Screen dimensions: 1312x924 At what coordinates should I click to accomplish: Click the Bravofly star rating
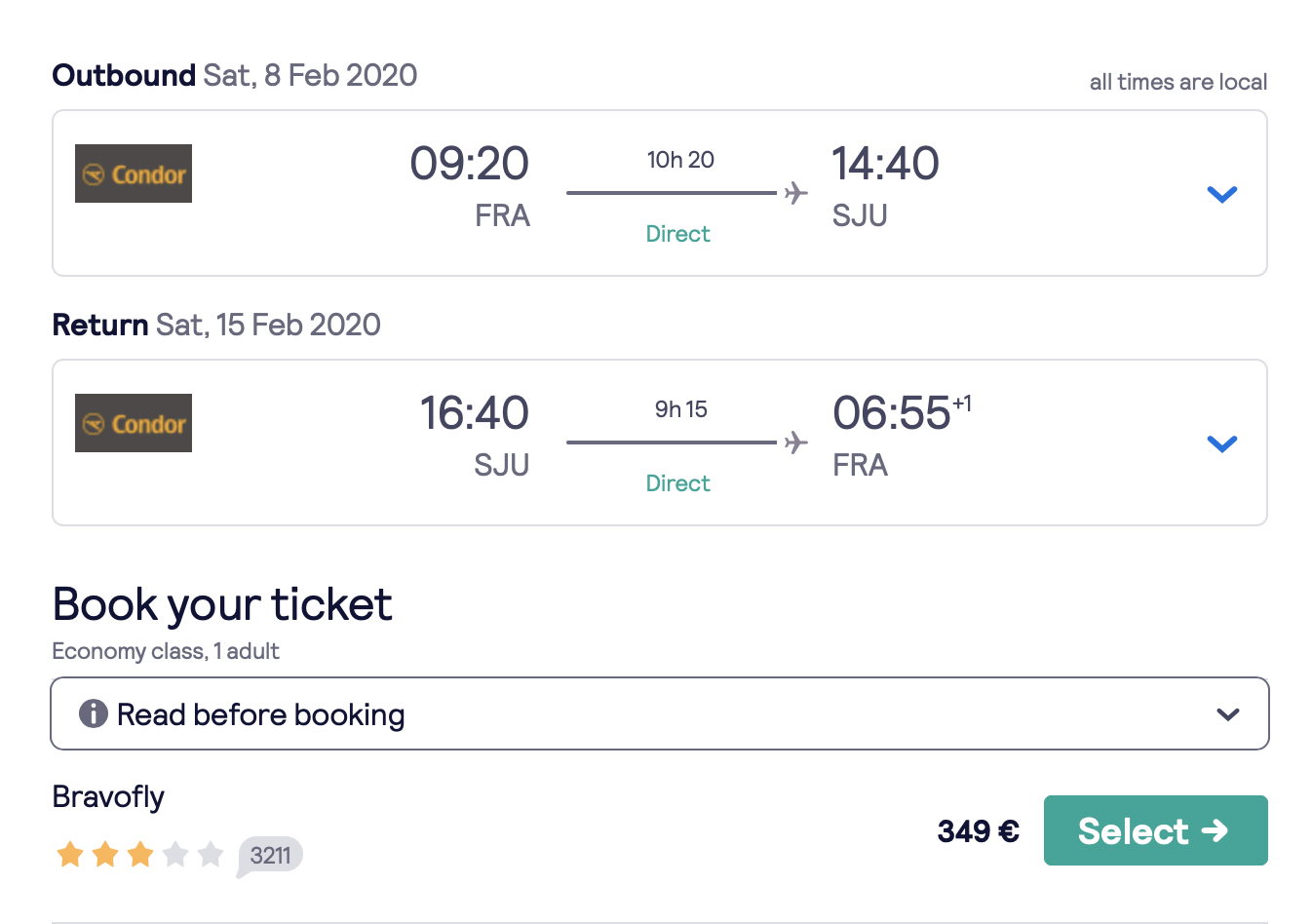[140, 855]
